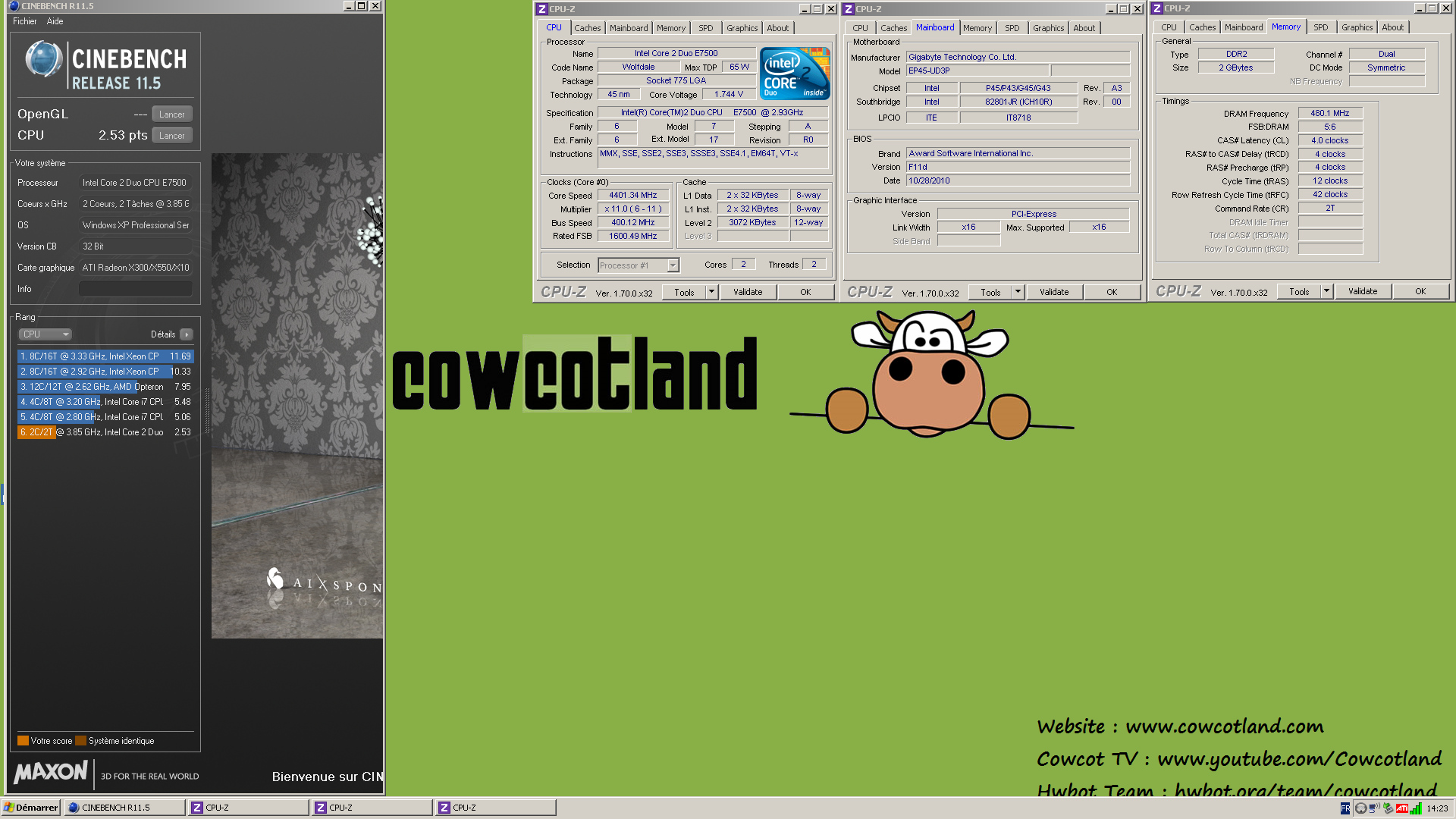Open About tab in first CPU-Z window
The image size is (1456, 819).
pyautogui.click(x=778, y=28)
